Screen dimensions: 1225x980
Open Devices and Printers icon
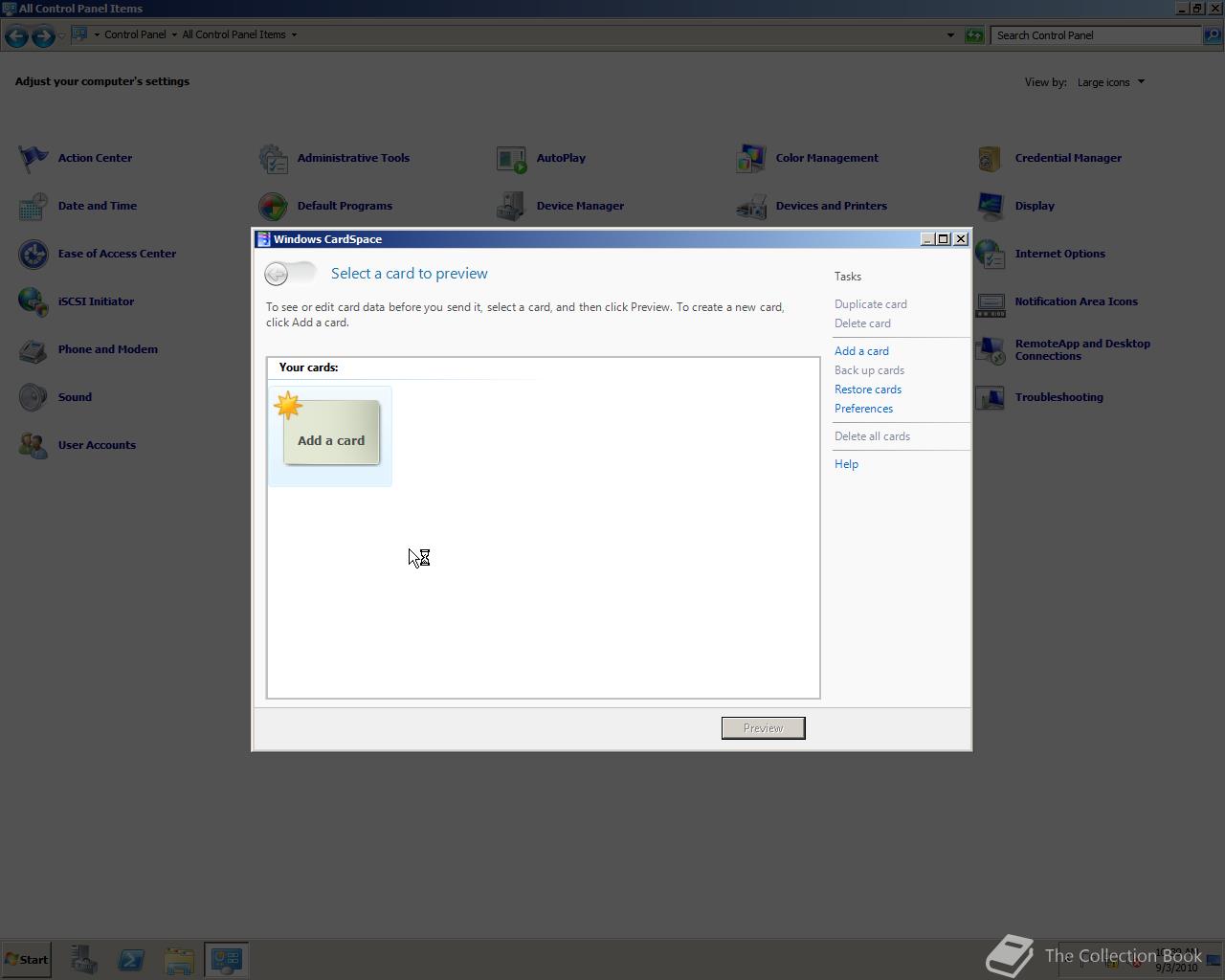[751, 206]
